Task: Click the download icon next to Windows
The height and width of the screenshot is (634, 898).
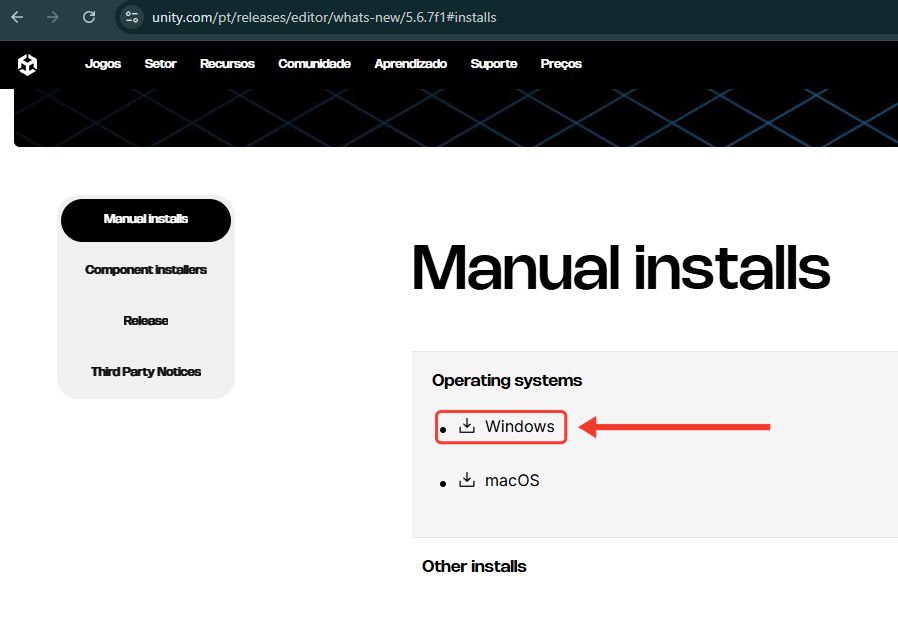Action: point(467,426)
